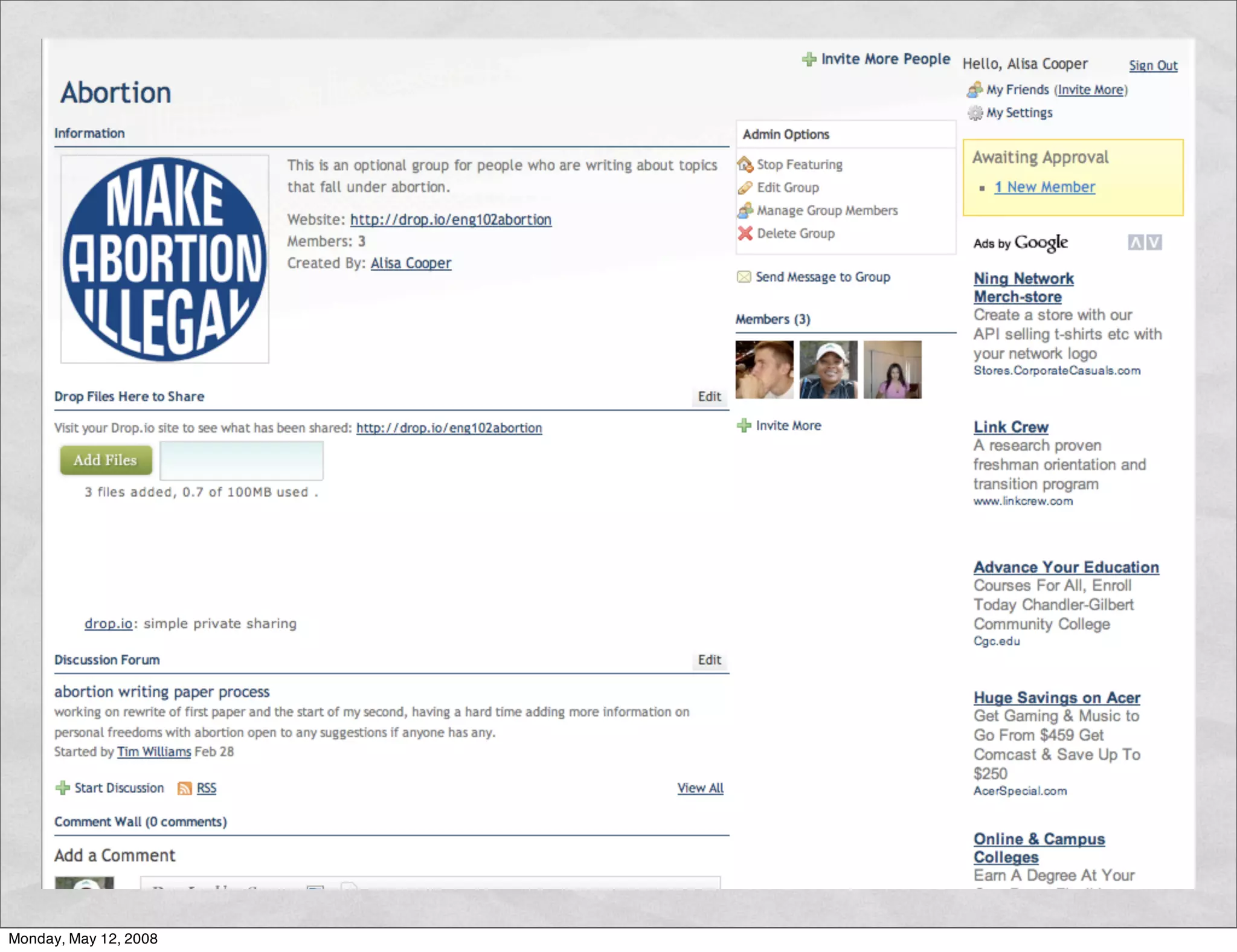
Task: Click the Send Message envelope icon
Action: tap(744, 277)
